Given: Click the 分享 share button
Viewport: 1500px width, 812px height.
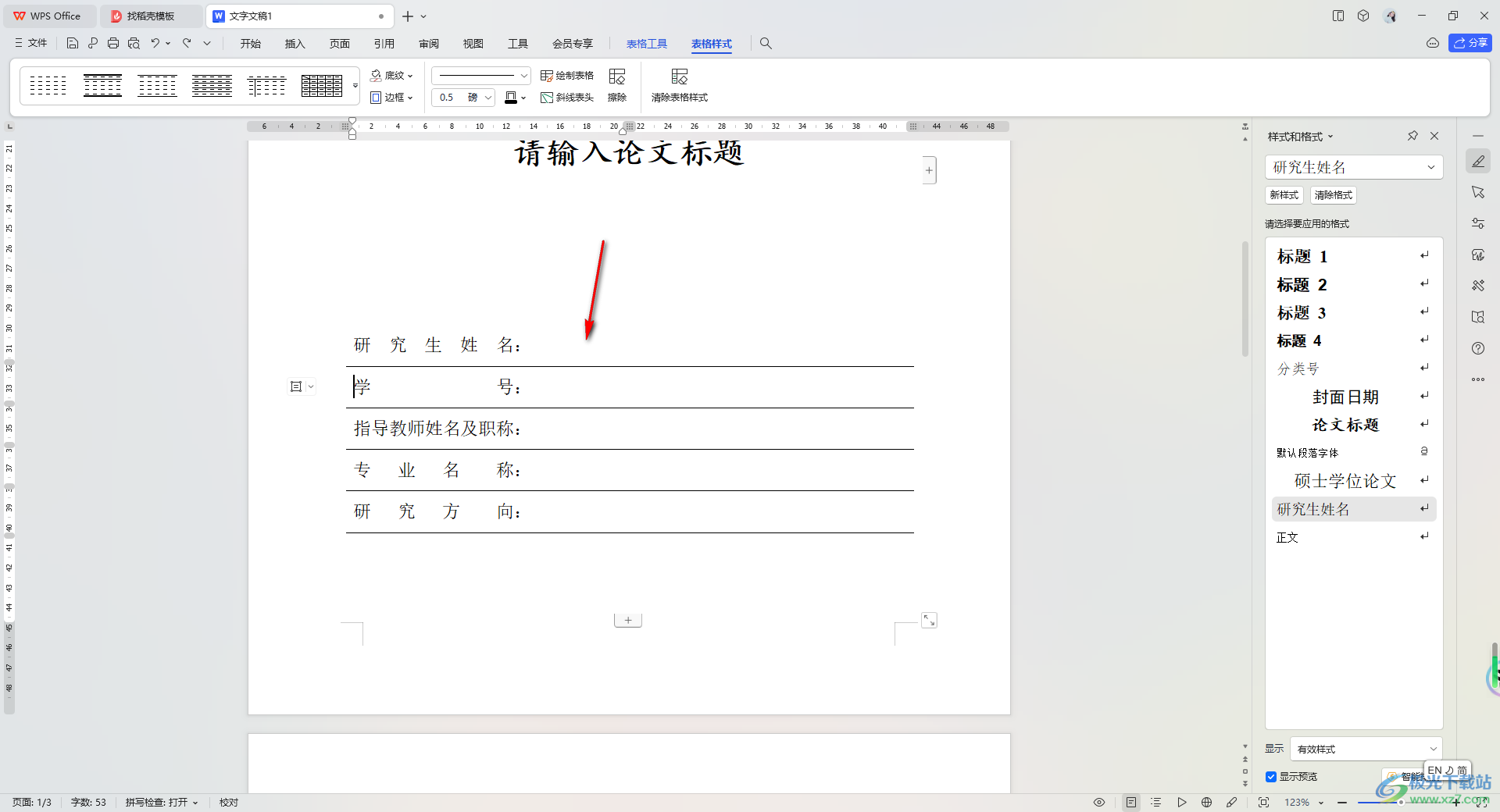Looking at the screenshot, I should point(1470,43).
